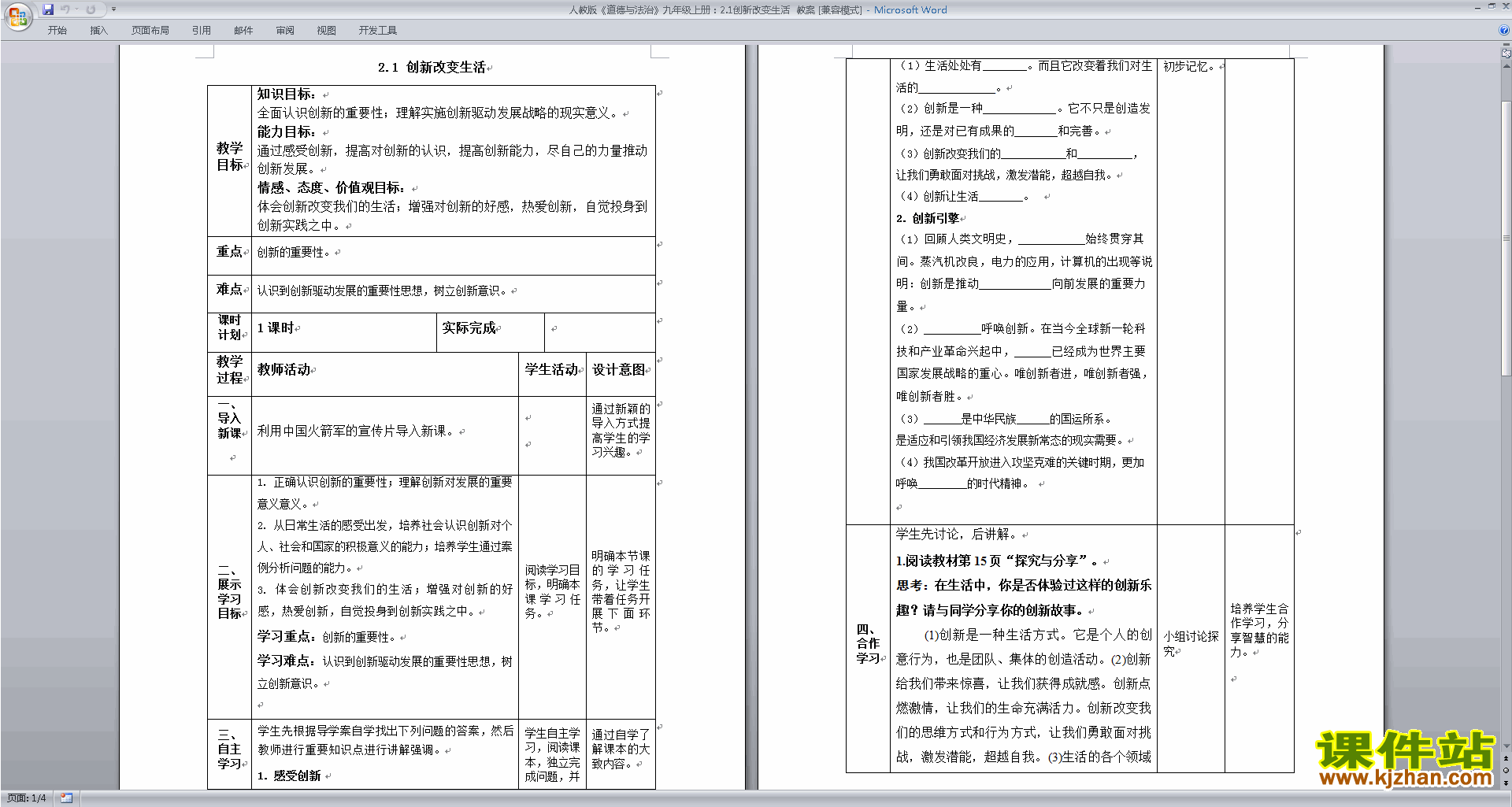Click the 1. 感受创新 heading
The image size is (1512, 807).
coord(289,776)
